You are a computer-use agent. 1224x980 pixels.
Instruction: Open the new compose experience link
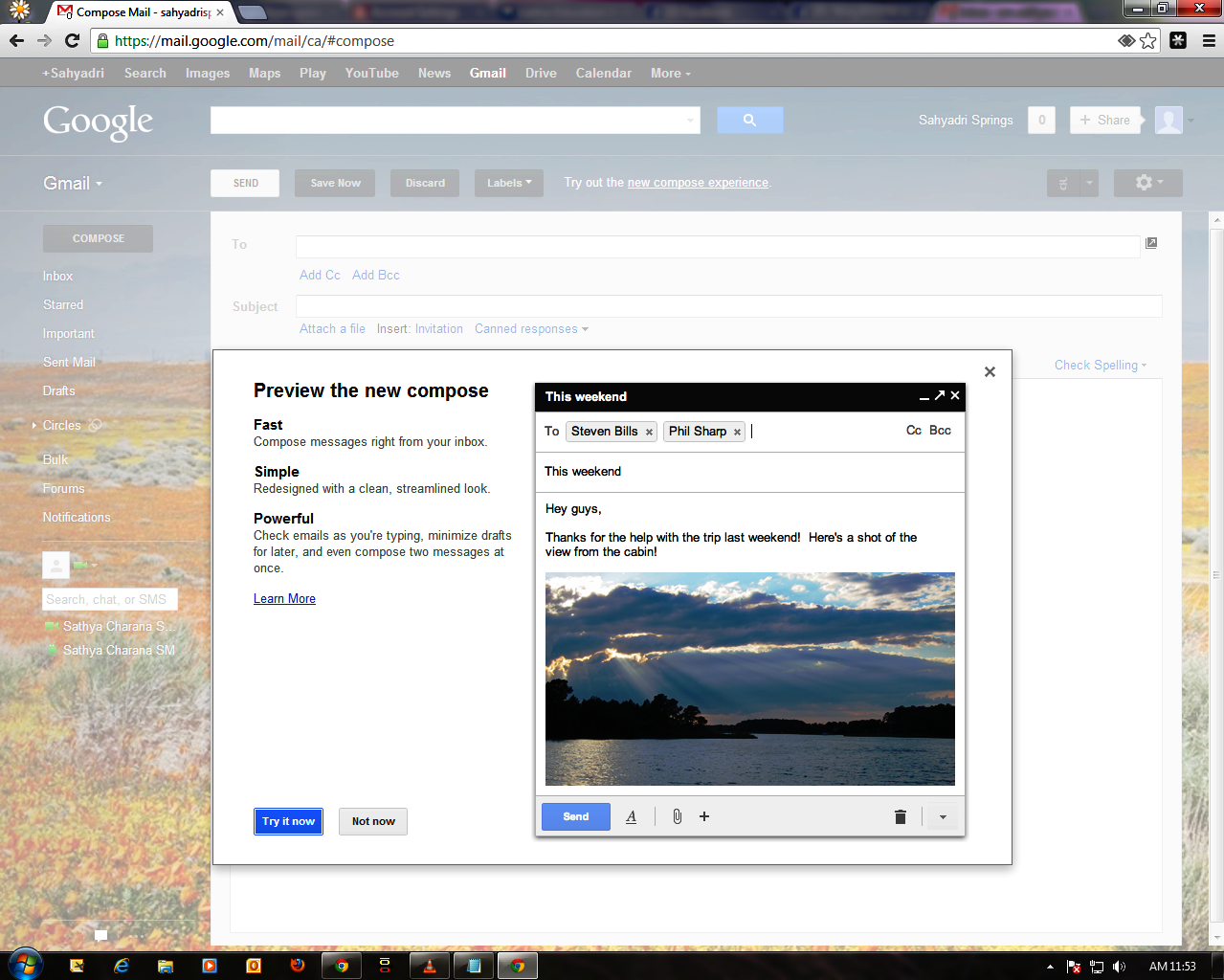coord(698,182)
